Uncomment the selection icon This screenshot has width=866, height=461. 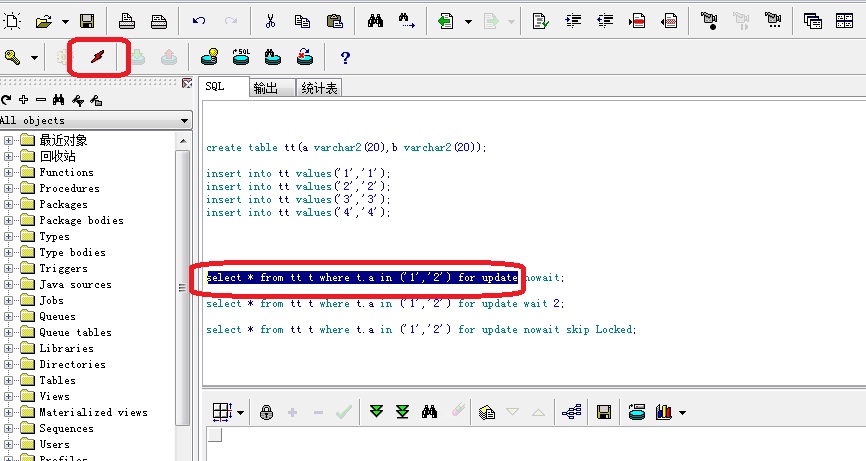pyautogui.click(x=669, y=21)
